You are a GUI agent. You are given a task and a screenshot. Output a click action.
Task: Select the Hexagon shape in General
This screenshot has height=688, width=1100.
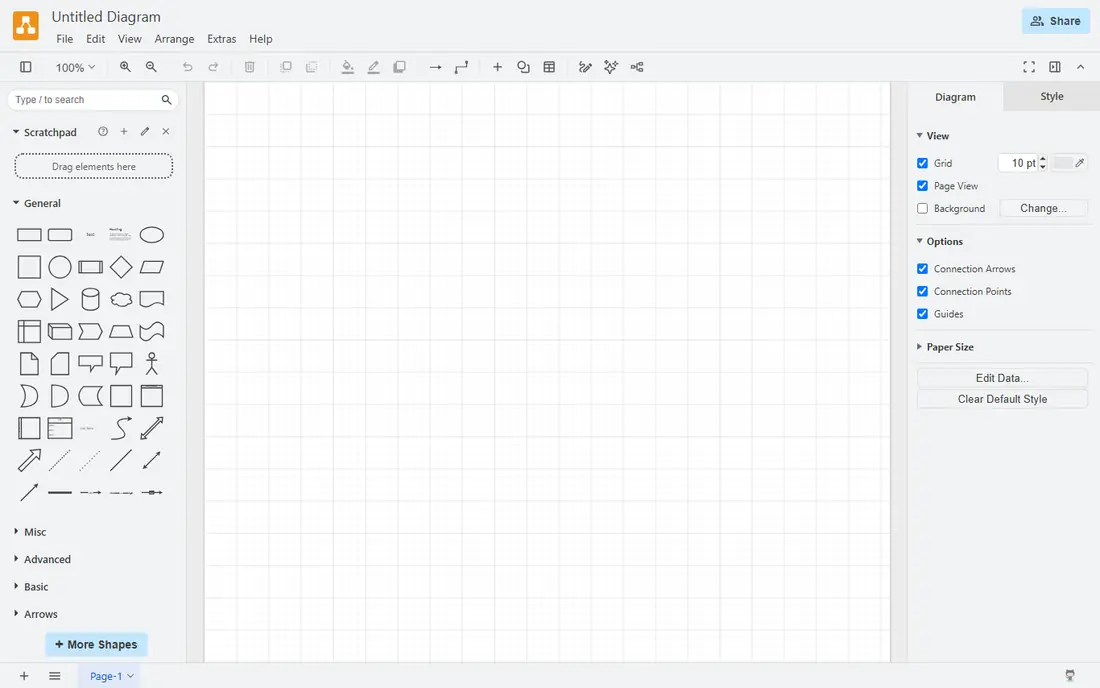tap(29, 299)
